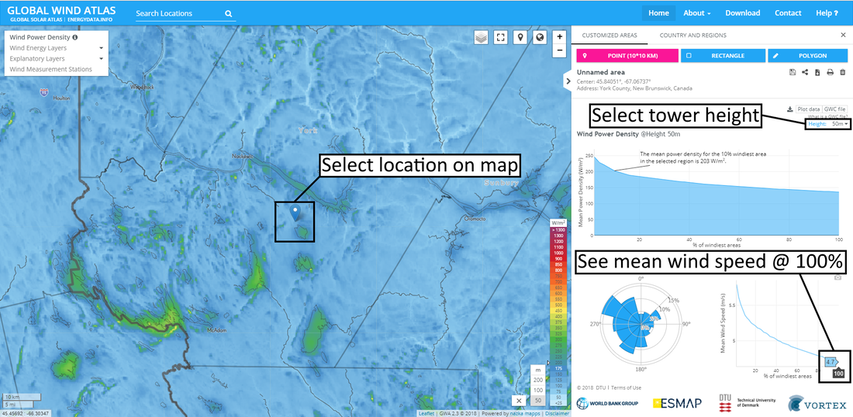Viewport: 853px width, 417px height.
Task: Click the export file icon for area
Action: point(818,72)
